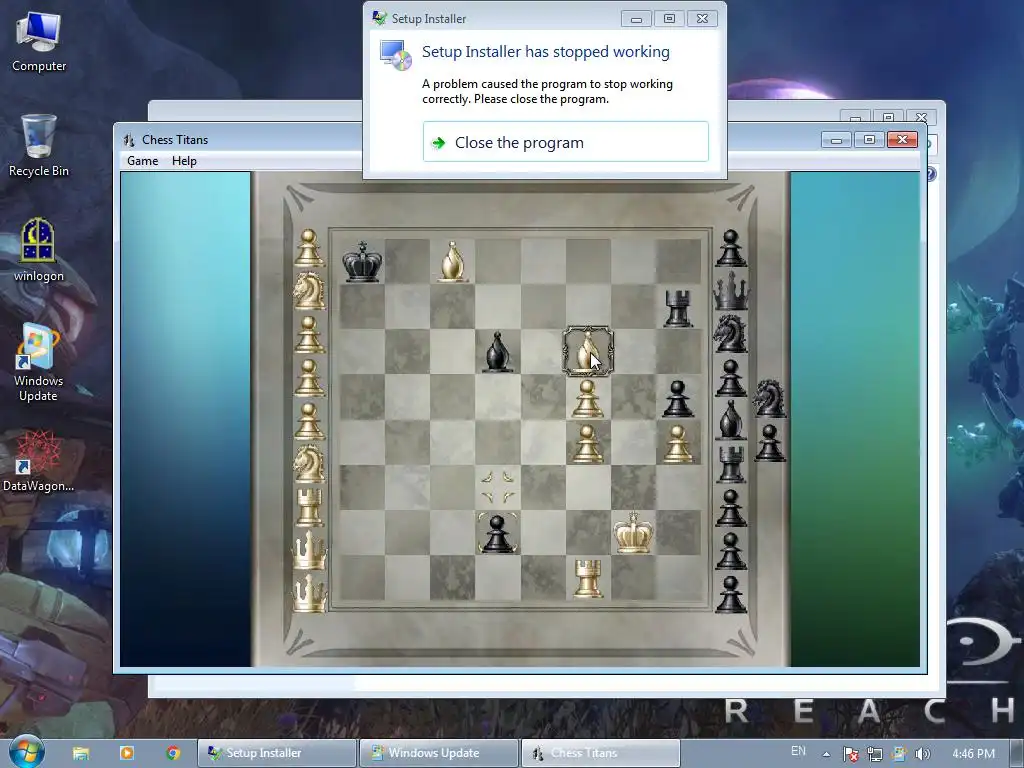Click black pawn below the black rook
1024x768 pixels.
tap(678, 398)
